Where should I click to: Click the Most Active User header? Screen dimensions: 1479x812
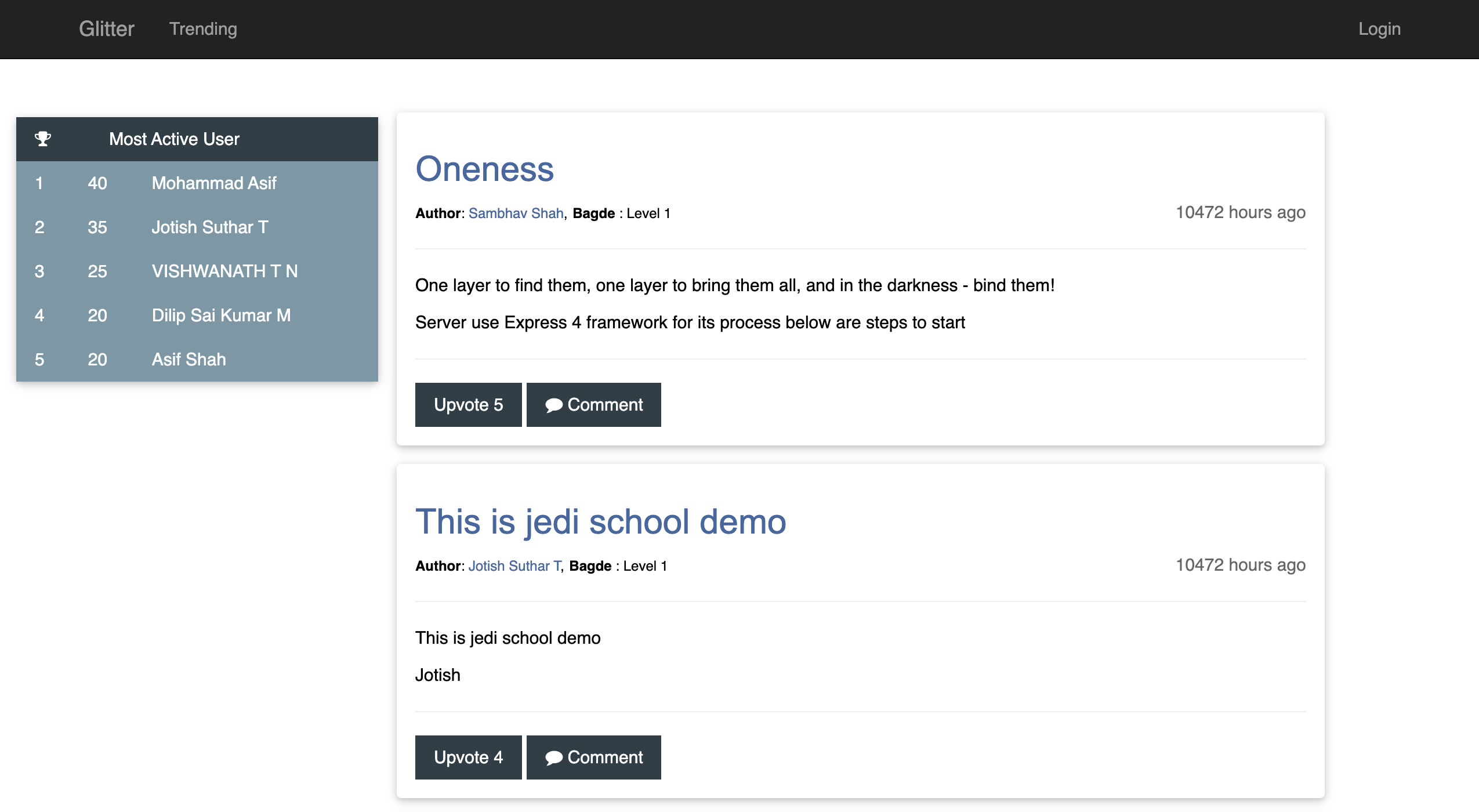click(174, 139)
